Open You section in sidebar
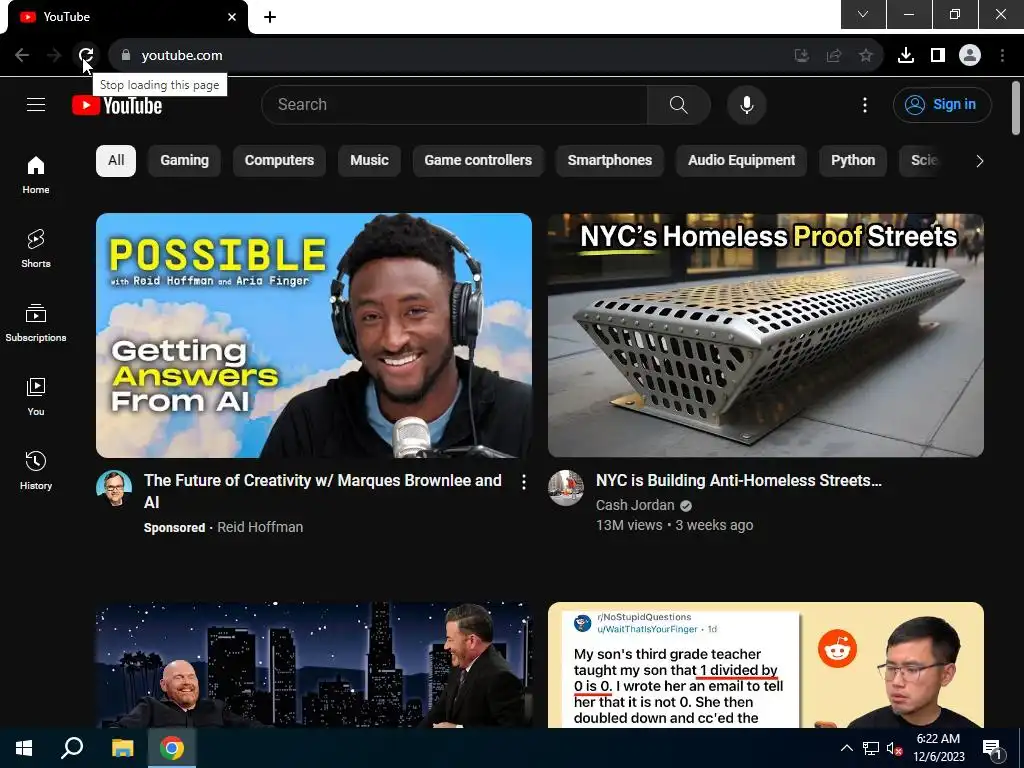 click(36, 396)
